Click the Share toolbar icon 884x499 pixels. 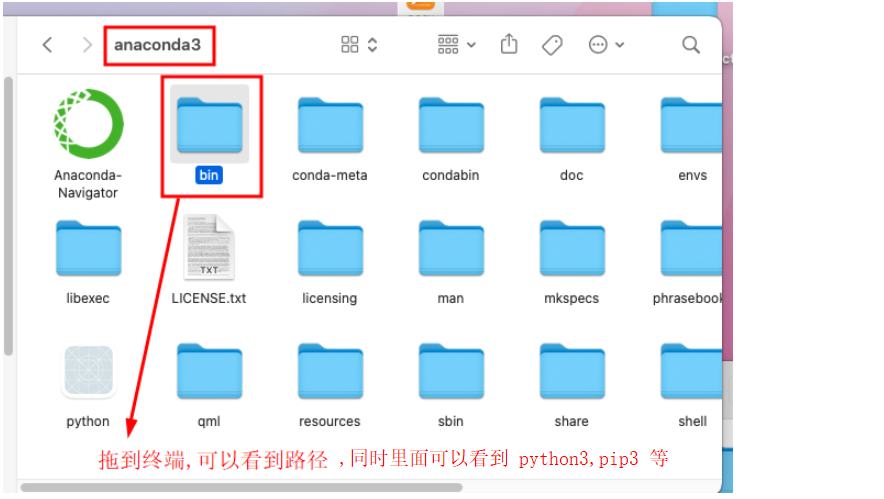[509, 45]
